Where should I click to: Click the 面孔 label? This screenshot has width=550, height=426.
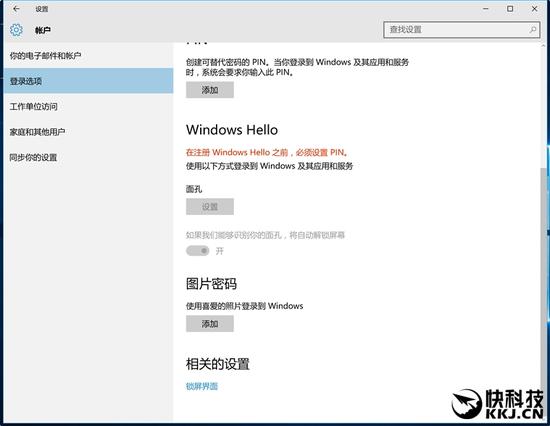[x=194, y=189]
